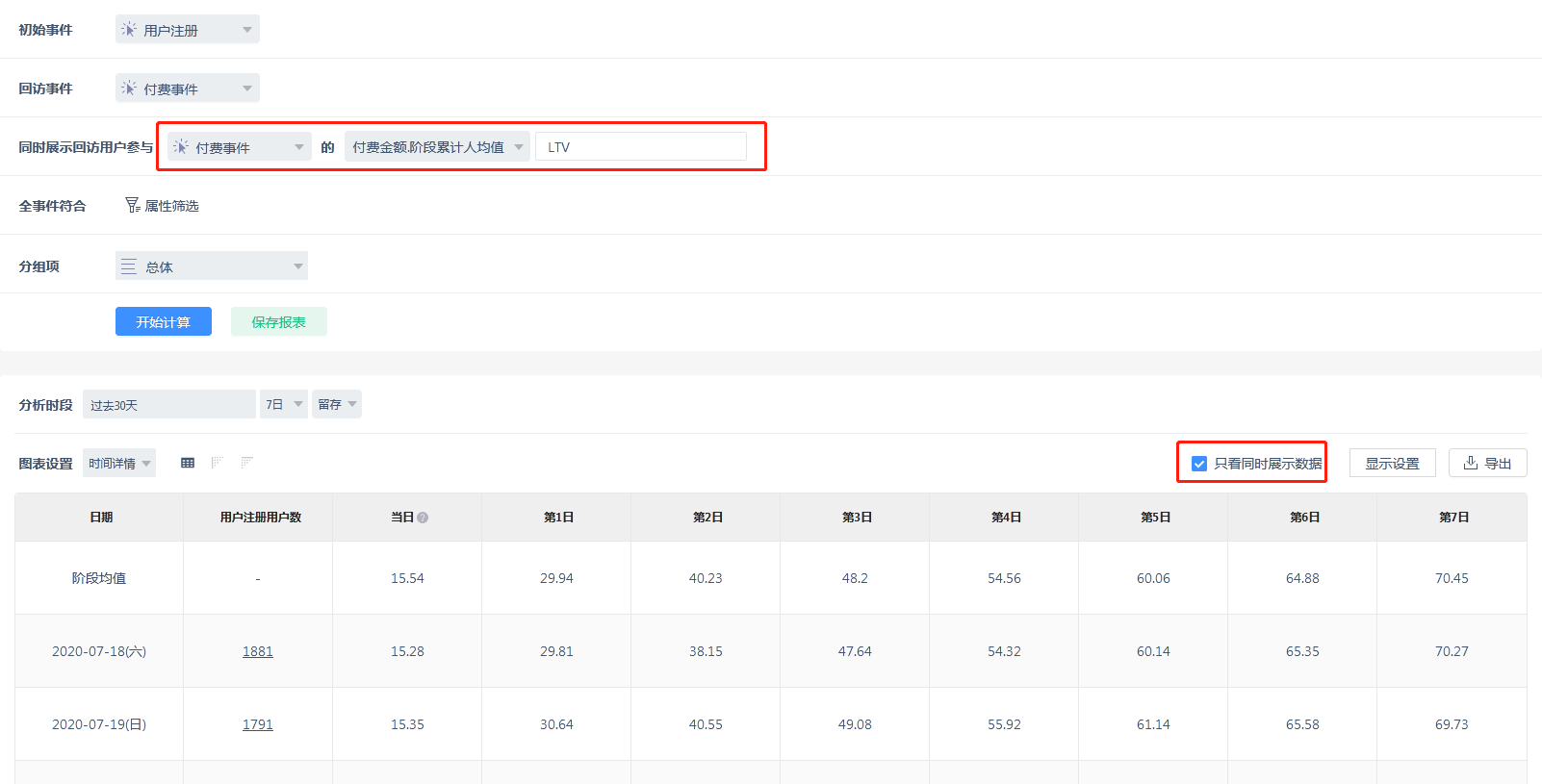Click the 40.55 value cell

click(x=707, y=724)
